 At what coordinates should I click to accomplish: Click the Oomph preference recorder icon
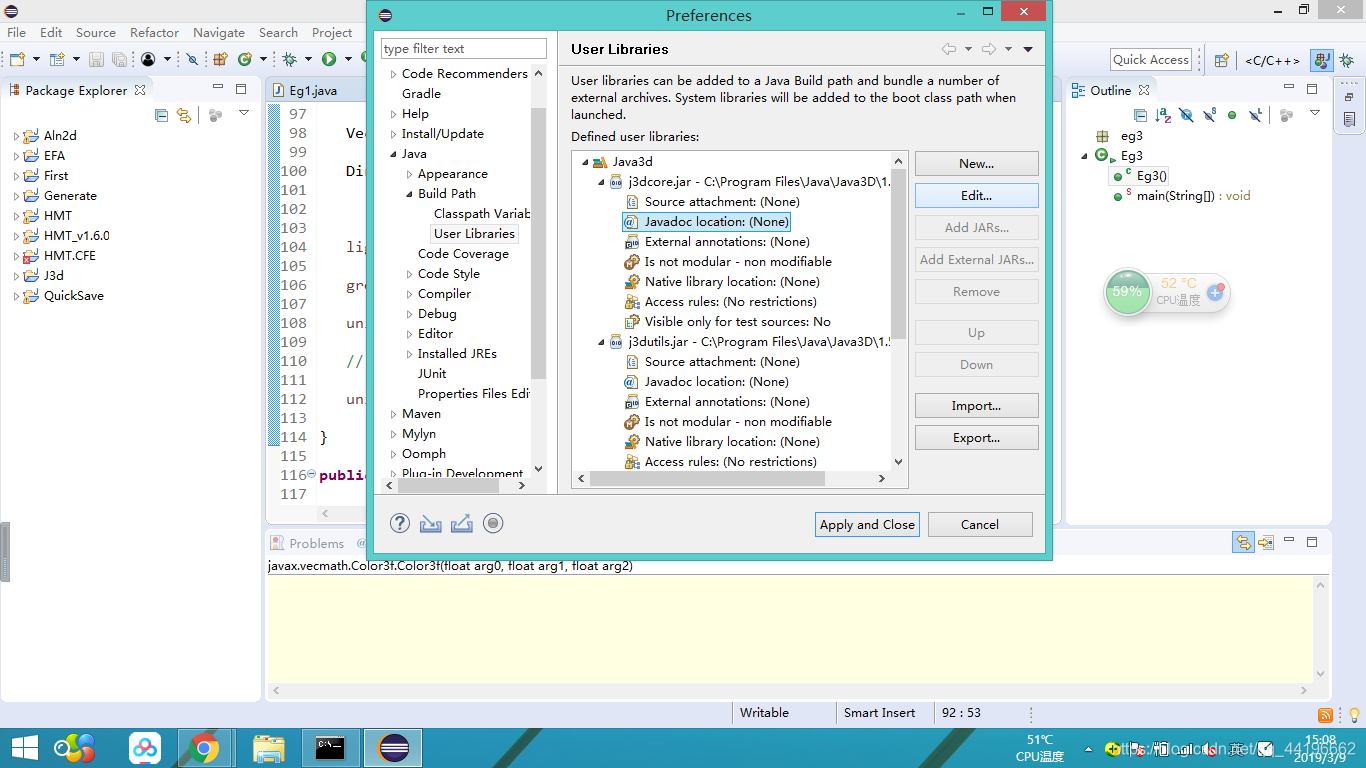(x=493, y=523)
